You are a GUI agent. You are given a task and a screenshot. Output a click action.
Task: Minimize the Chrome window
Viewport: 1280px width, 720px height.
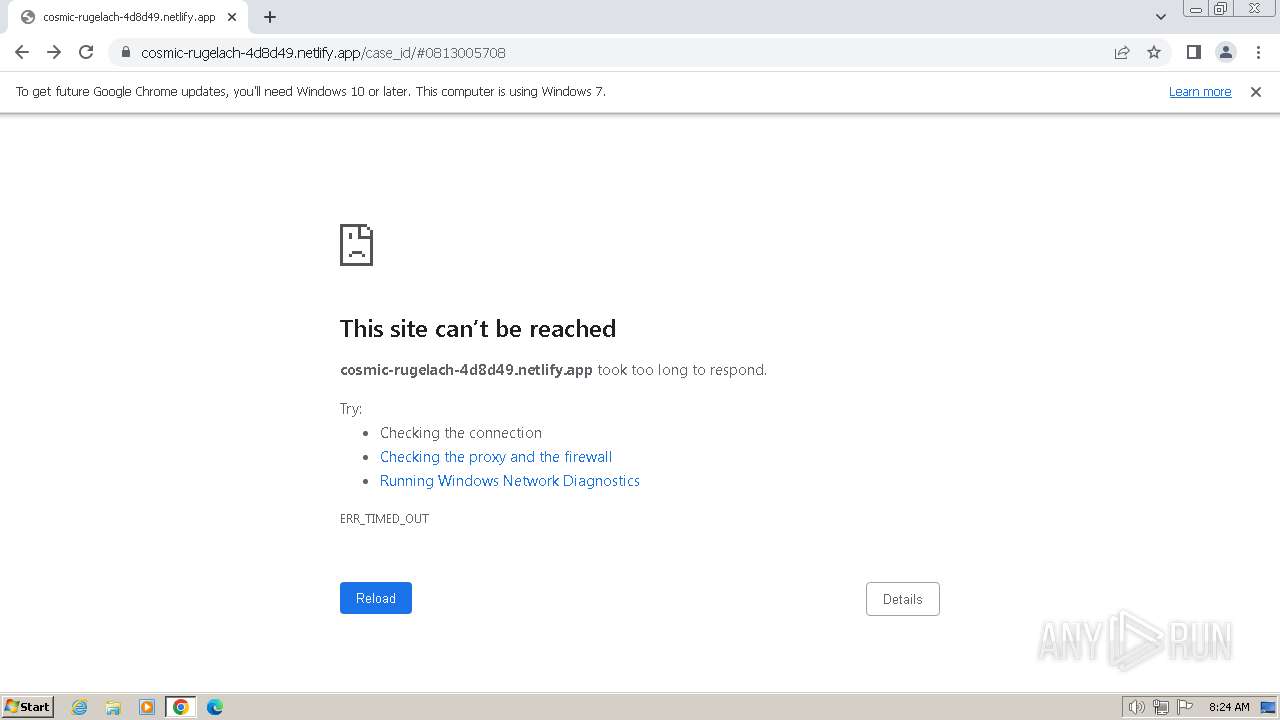(1196, 9)
